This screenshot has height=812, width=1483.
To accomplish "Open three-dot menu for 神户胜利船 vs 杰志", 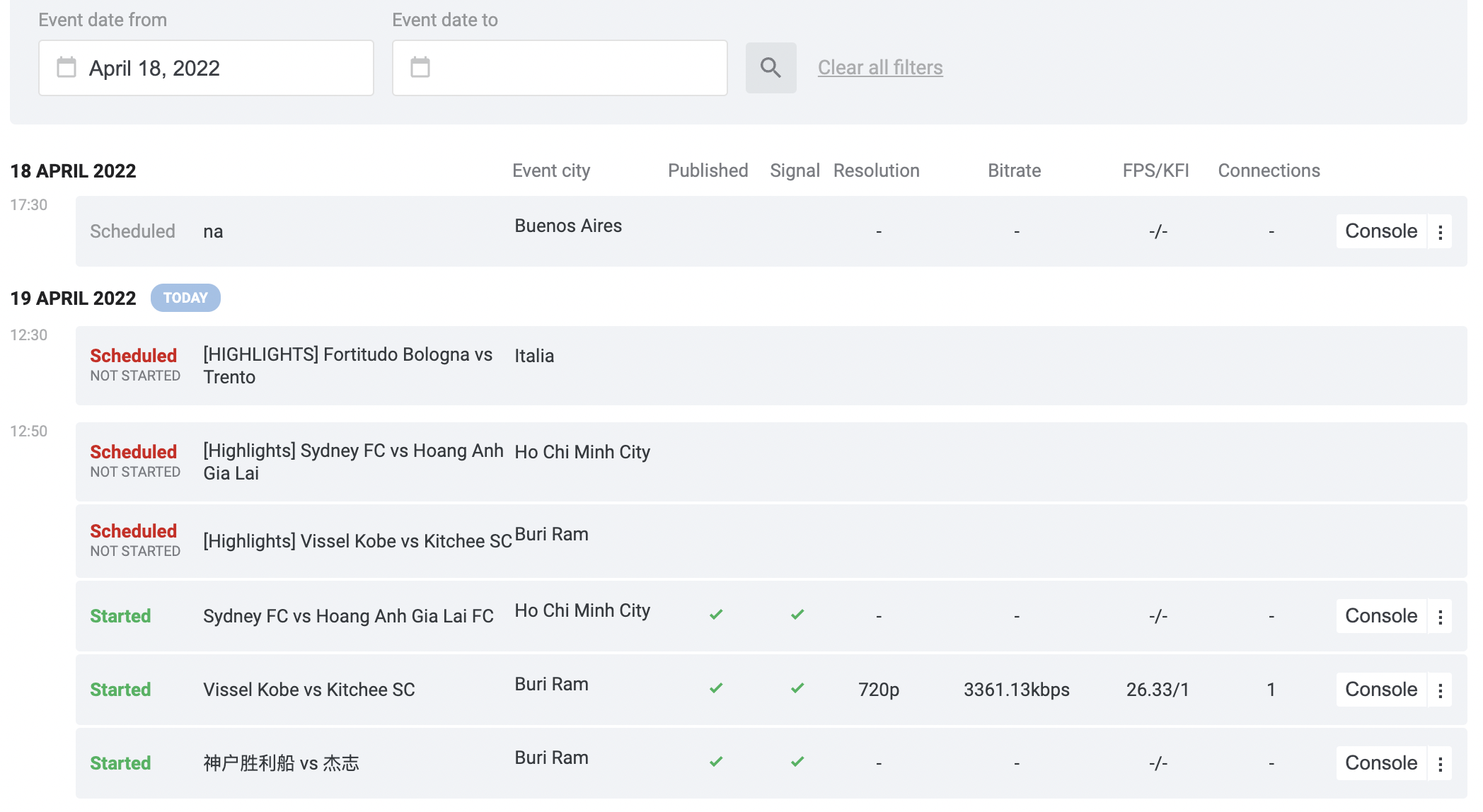I will click(1440, 764).
